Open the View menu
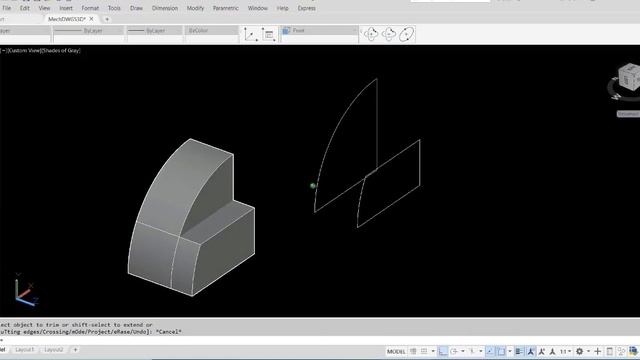 click(44, 8)
